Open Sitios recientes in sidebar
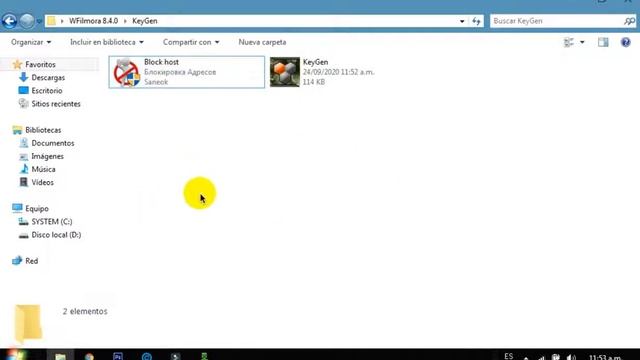The width and height of the screenshot is (640, 360). 56,104
